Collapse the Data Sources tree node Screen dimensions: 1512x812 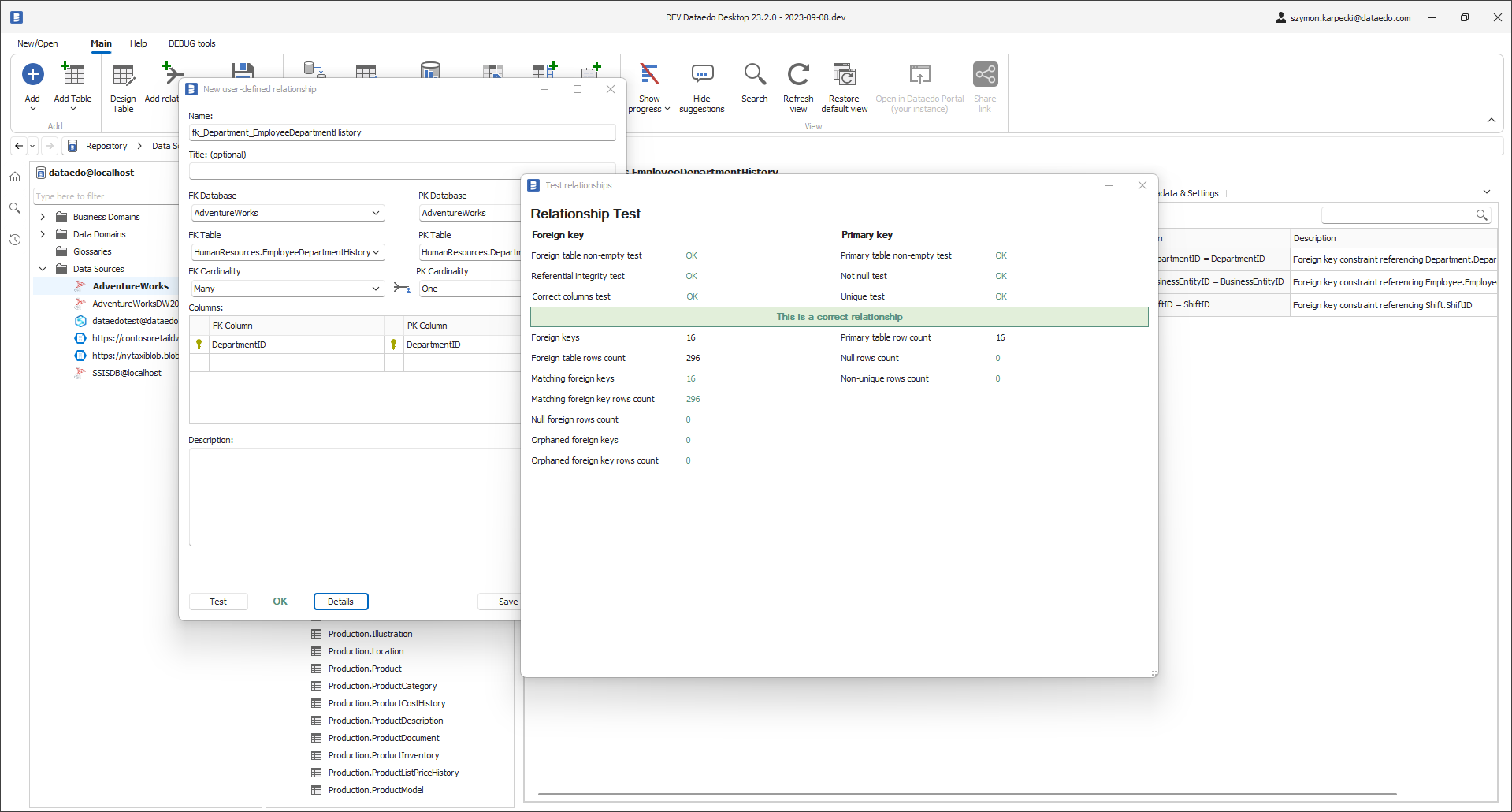click(x=43, y=269)
